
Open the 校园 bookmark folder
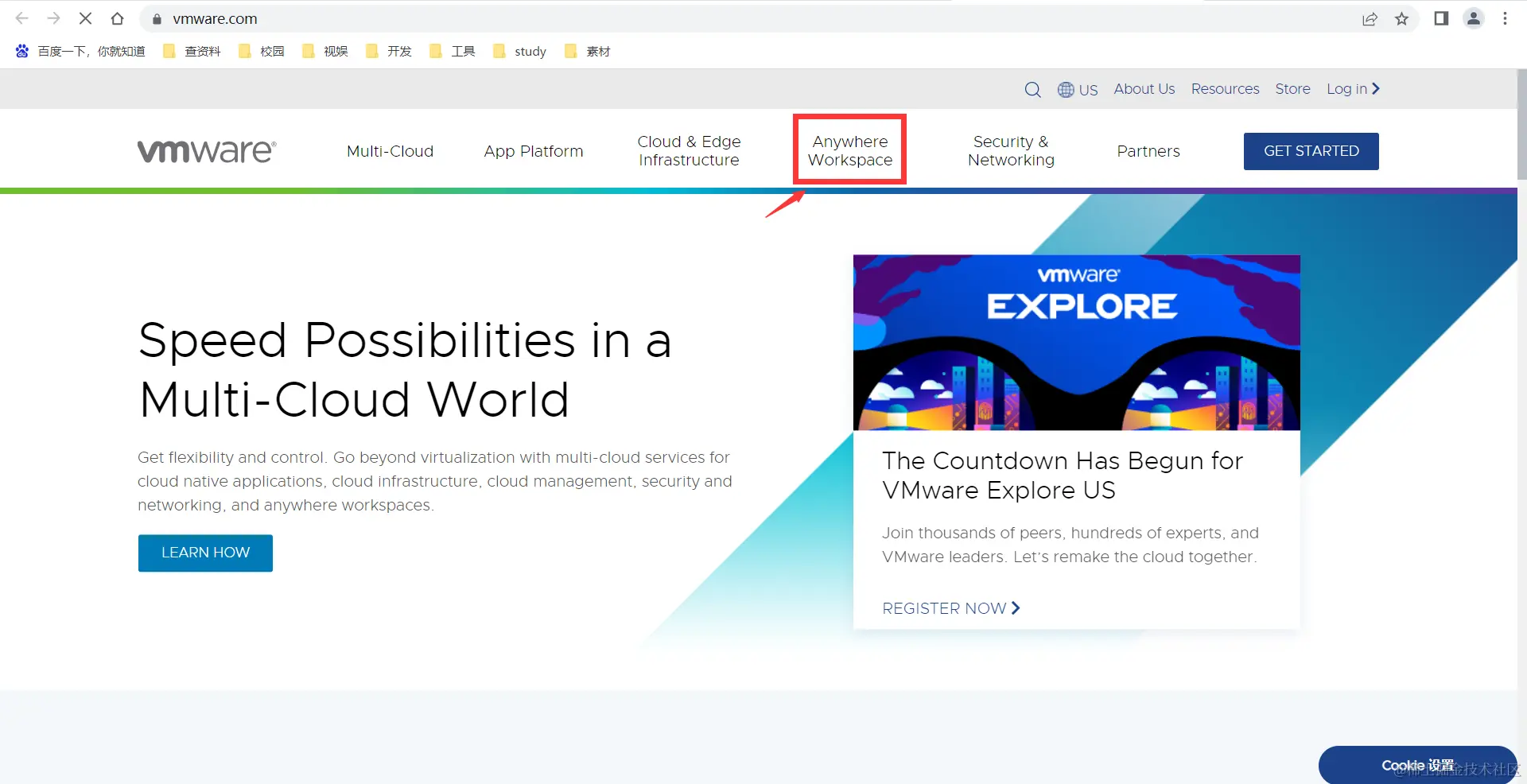coord(262,51)
